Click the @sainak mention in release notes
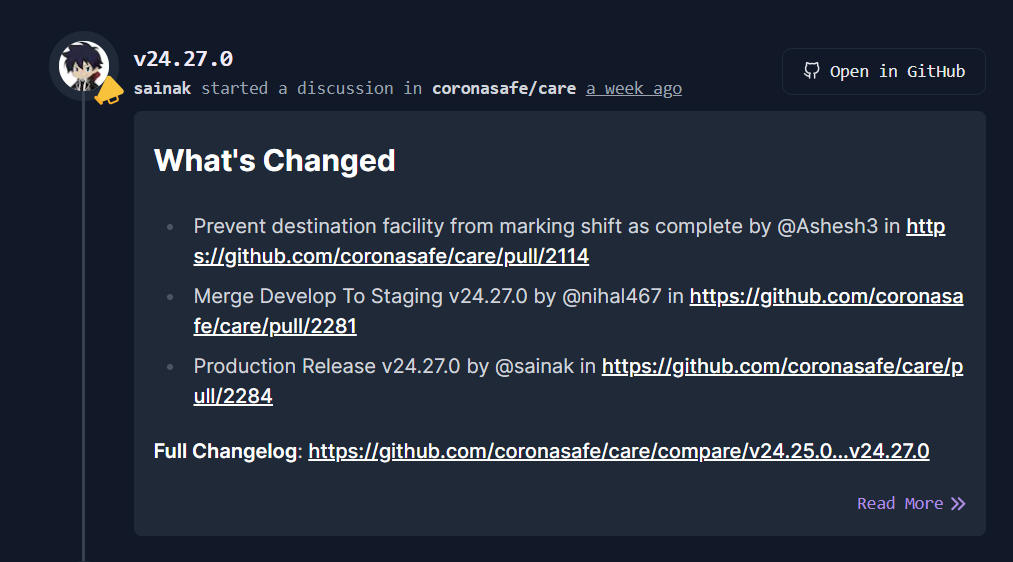 (x=534, y=366)
